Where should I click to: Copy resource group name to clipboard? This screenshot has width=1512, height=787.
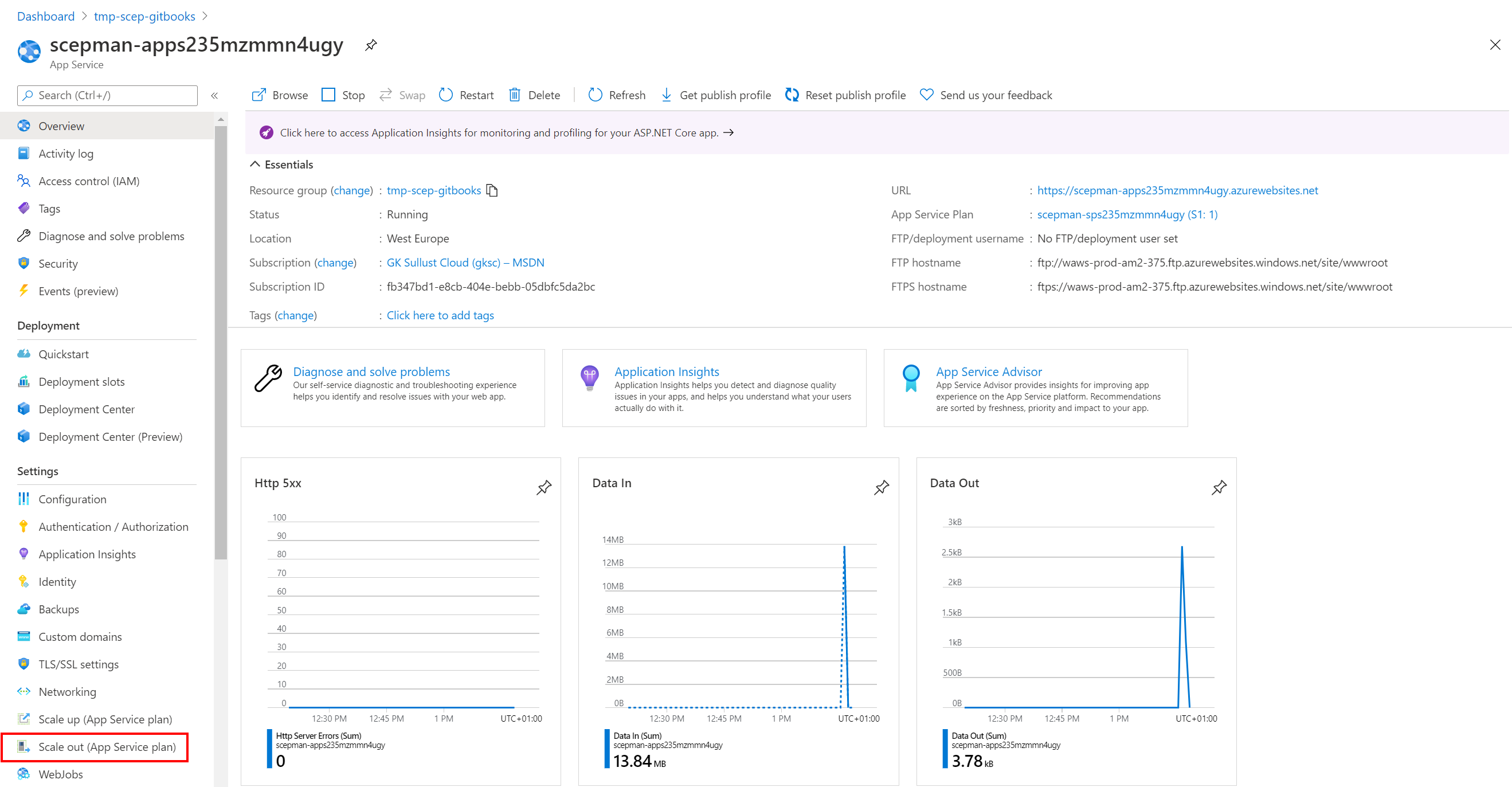tap(492, 191)
